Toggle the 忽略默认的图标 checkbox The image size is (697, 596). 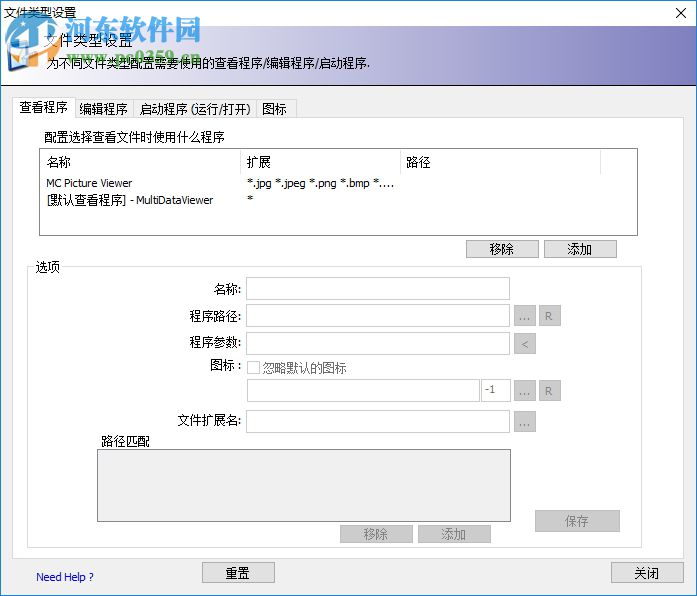click(x=253, y=368)
